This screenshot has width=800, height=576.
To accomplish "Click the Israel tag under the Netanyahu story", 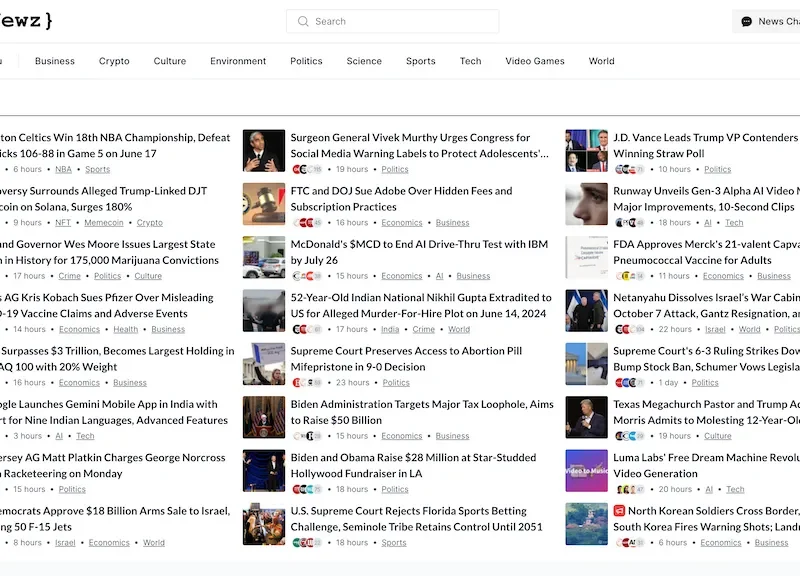I will (x=715, y=330).
